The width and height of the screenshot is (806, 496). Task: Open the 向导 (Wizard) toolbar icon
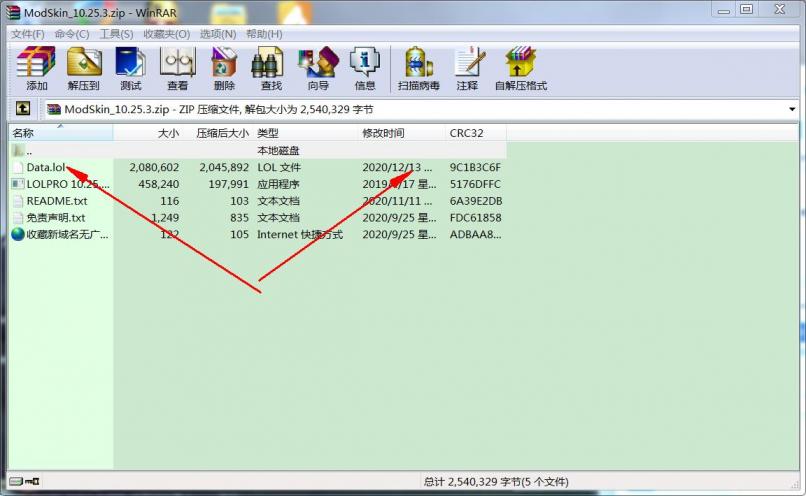point(318,62)
